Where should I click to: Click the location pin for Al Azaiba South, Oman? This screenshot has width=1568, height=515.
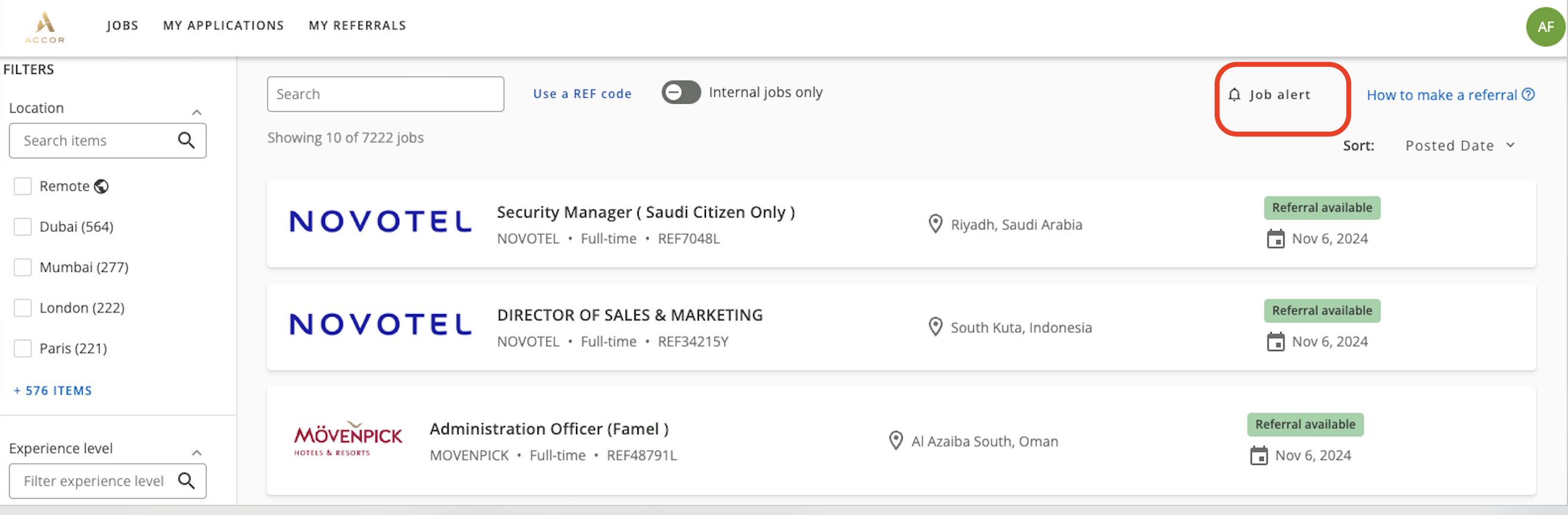click(896, 440)
